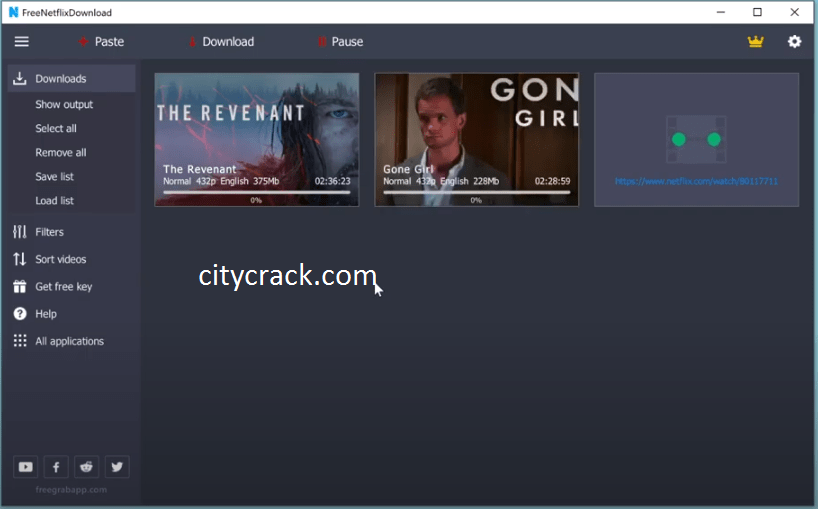This screenshot has width=818, height=509.
Task: Select The Revenant video thumbnail
Action: (257, 140)
